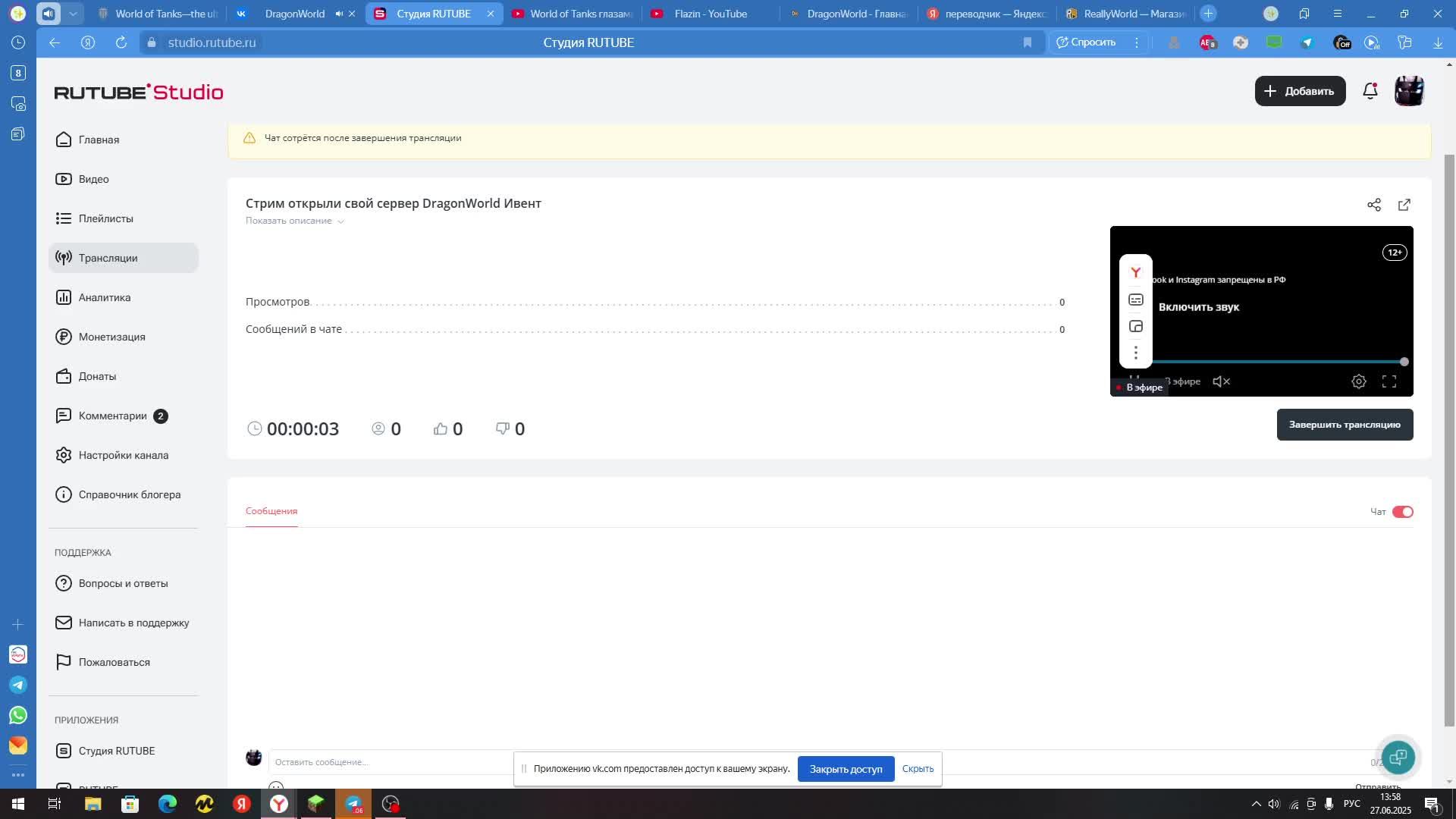The image size is (1456, 819).
Task: Switch to the Flazin - YouTube tab
Action: pos(710,14)
